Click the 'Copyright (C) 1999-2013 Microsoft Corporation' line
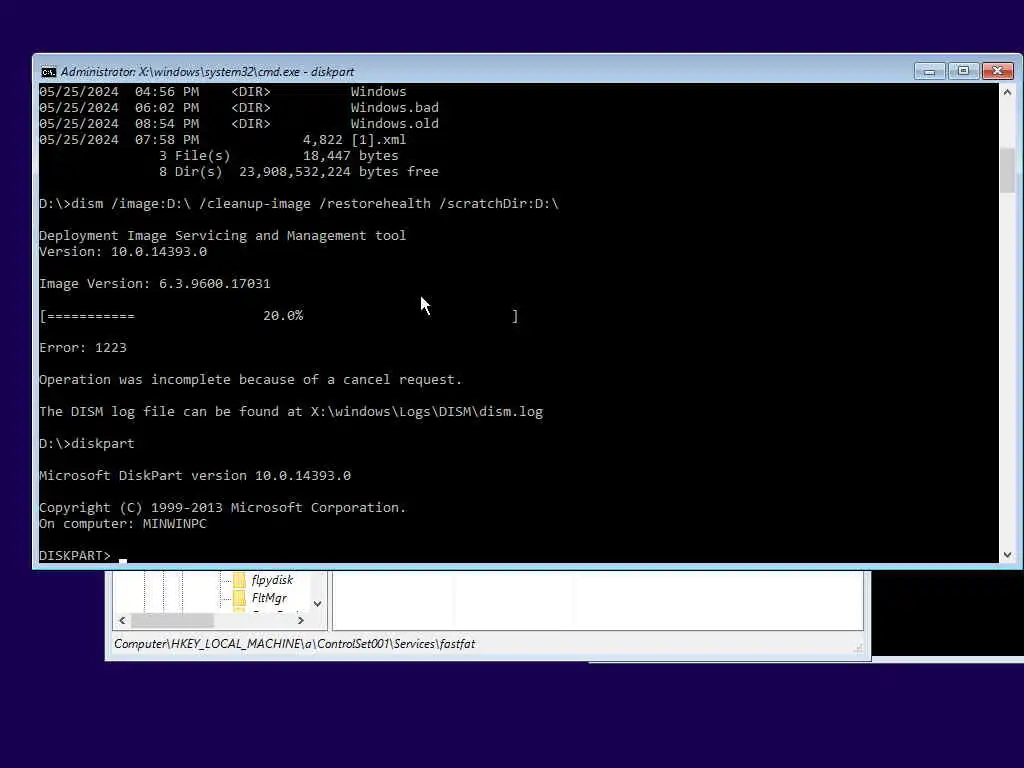The width and height of the screenshot is (1024, 768). (x=223, y=507)
